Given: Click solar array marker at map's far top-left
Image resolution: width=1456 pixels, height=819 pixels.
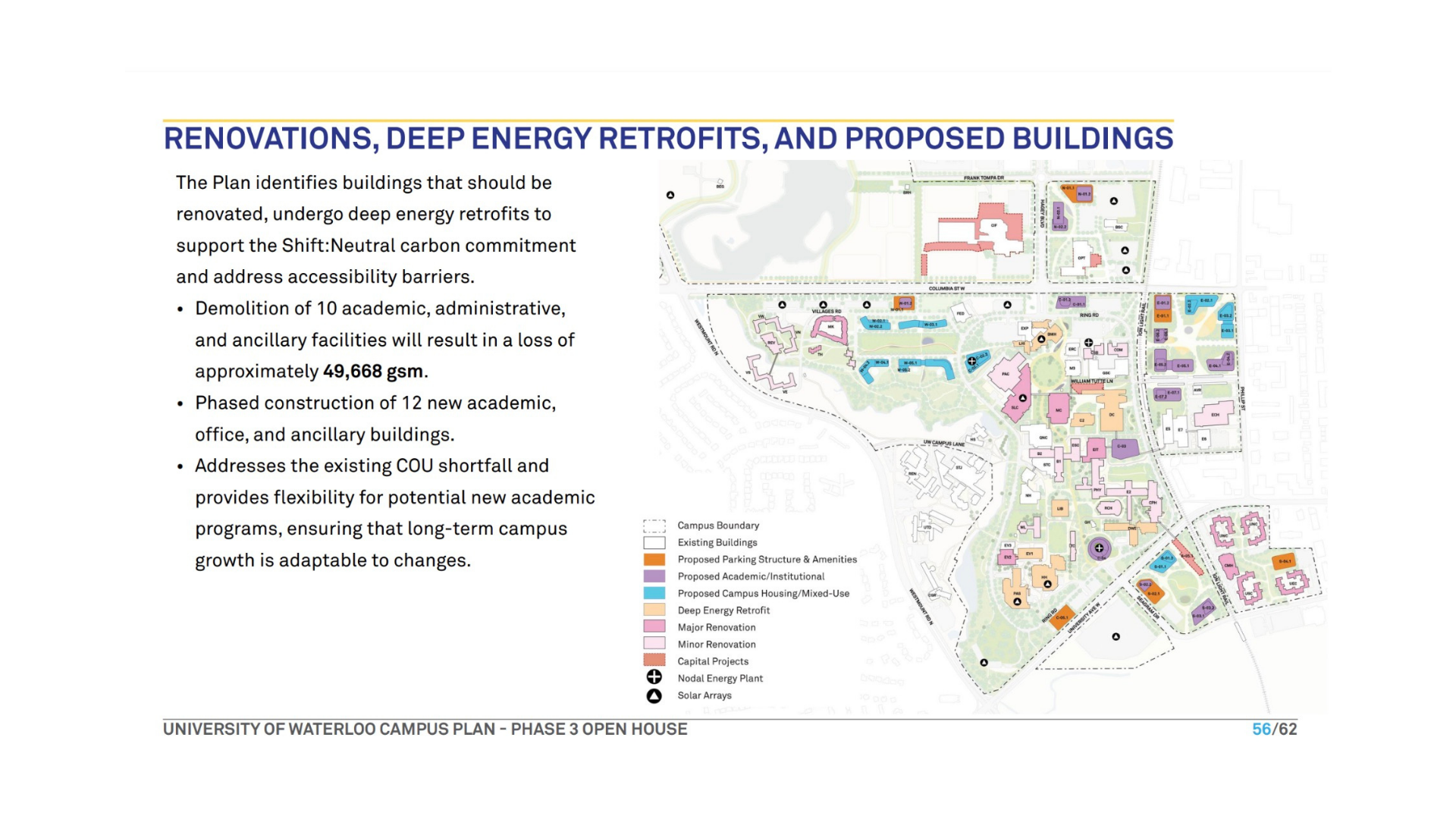Looking at the screenshot, I should 670,195.
